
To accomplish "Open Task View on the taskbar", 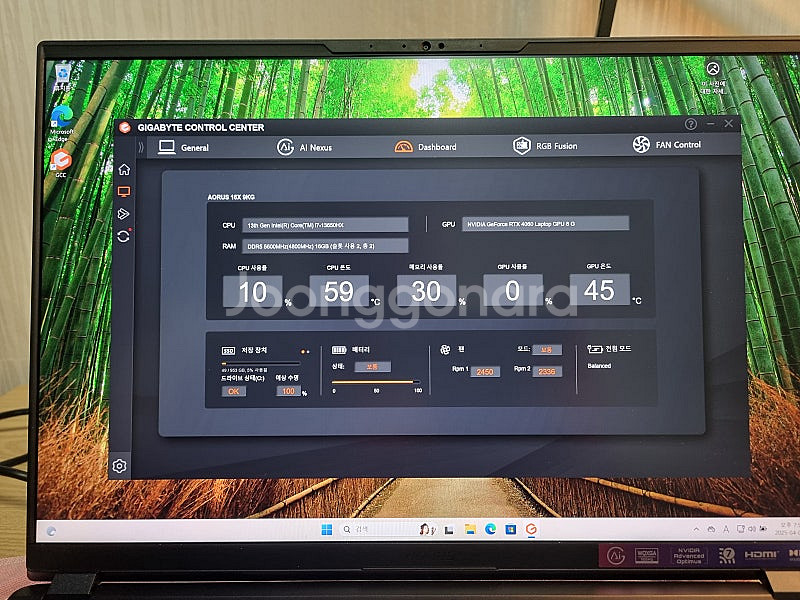I will click(449, 530).
